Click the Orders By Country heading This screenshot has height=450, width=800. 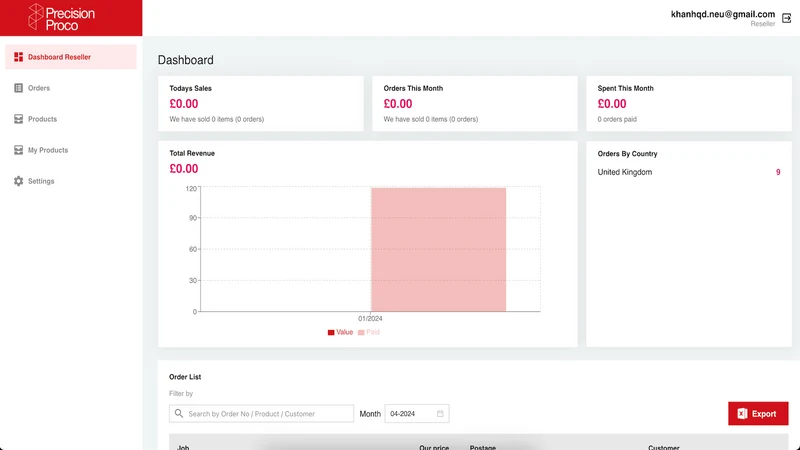pyautogui.click(x=627, y=154)
